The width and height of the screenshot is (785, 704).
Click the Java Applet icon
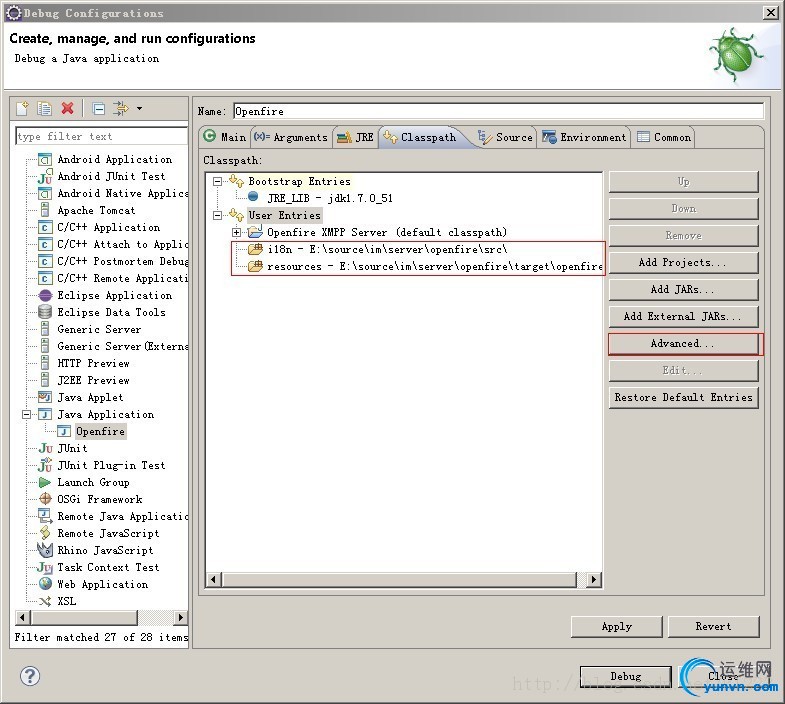45,398
